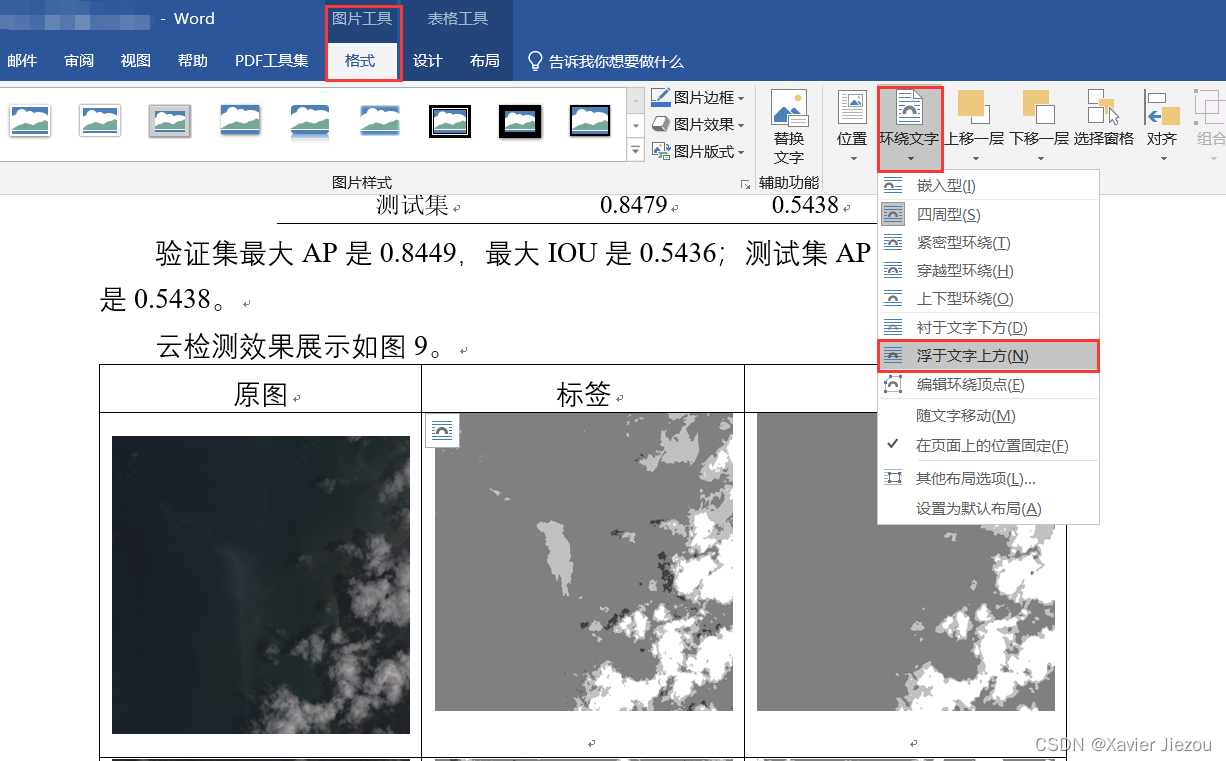The width and height of the screenshot is (1226, 761).
Task: Apply the second white-framed picture style
Action: click(x=100, y=121)
